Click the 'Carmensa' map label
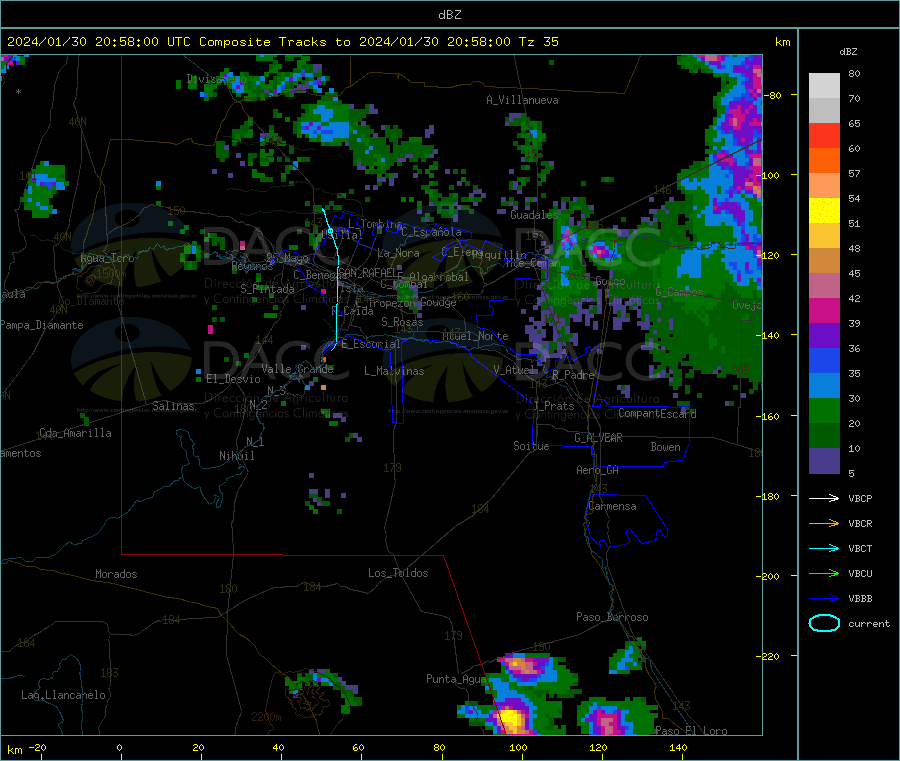The height and width of the screenshot is (761, 900). (612, 506)
